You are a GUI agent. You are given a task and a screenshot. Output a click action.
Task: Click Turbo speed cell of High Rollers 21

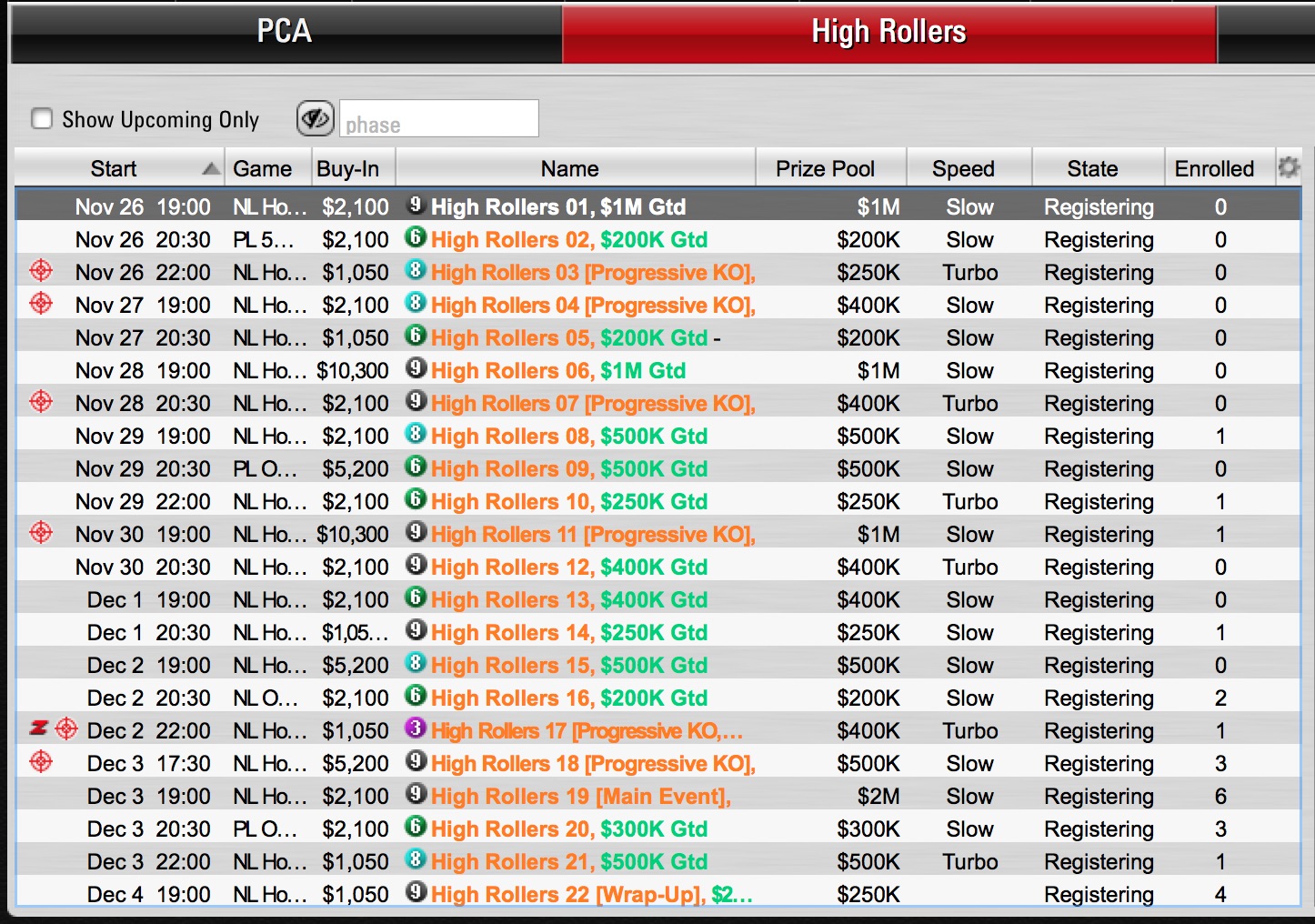(970, 862)
